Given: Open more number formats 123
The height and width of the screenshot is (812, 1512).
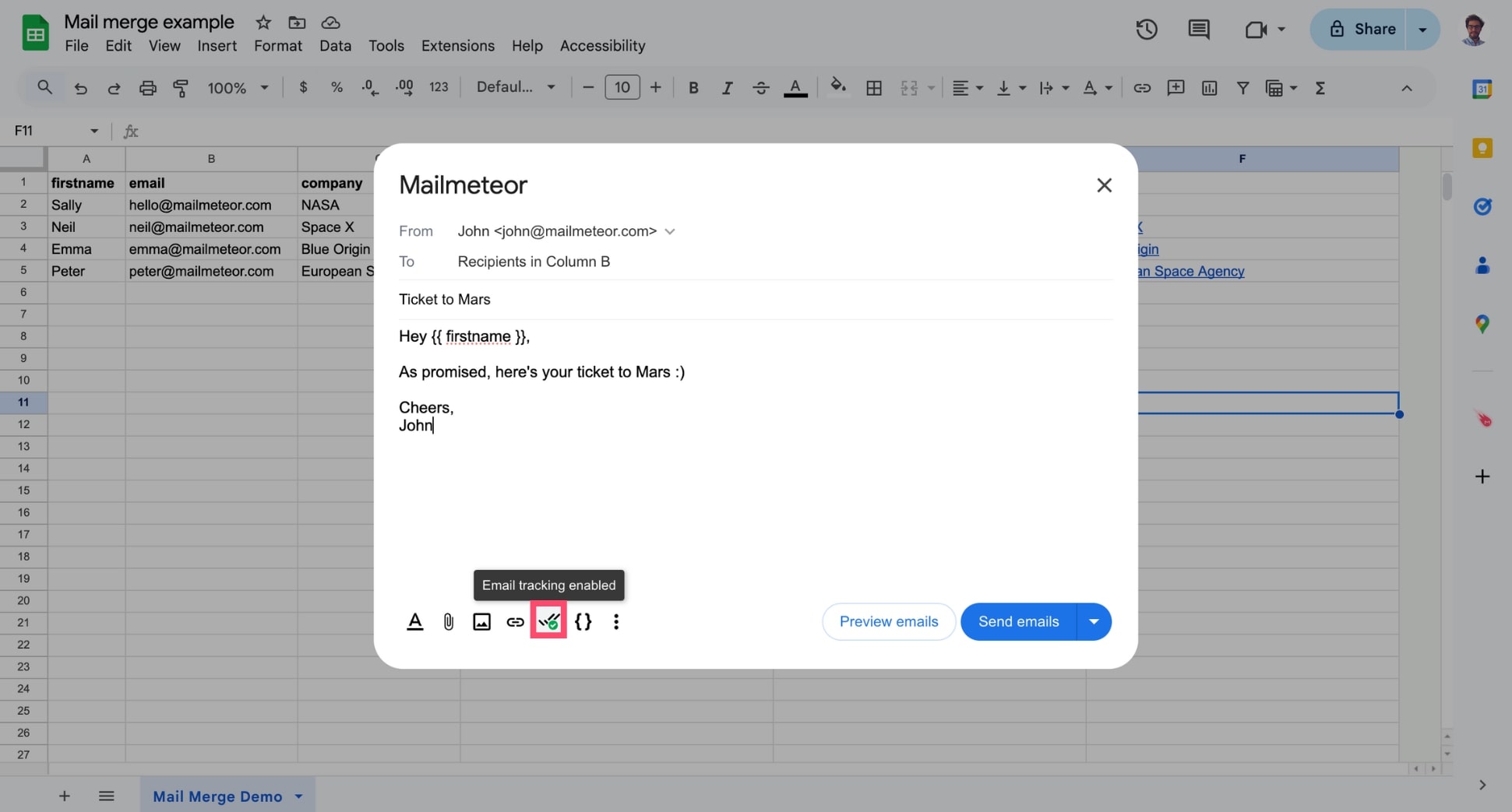Looking at the screenshot, I should pyautogui.click(x=439, y=88).
